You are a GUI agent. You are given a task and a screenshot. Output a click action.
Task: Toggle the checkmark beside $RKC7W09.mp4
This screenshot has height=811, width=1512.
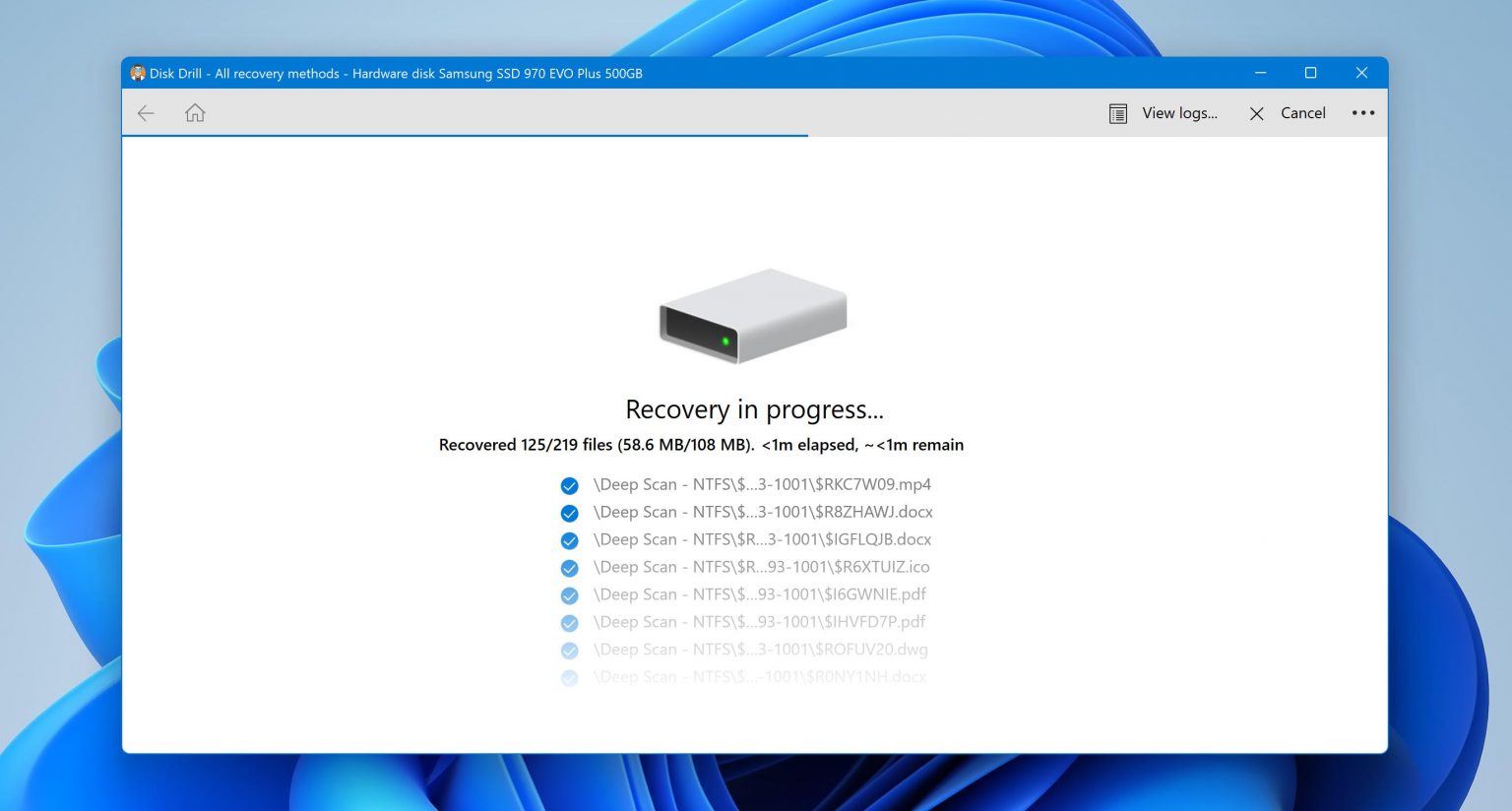tap(570, 485)
